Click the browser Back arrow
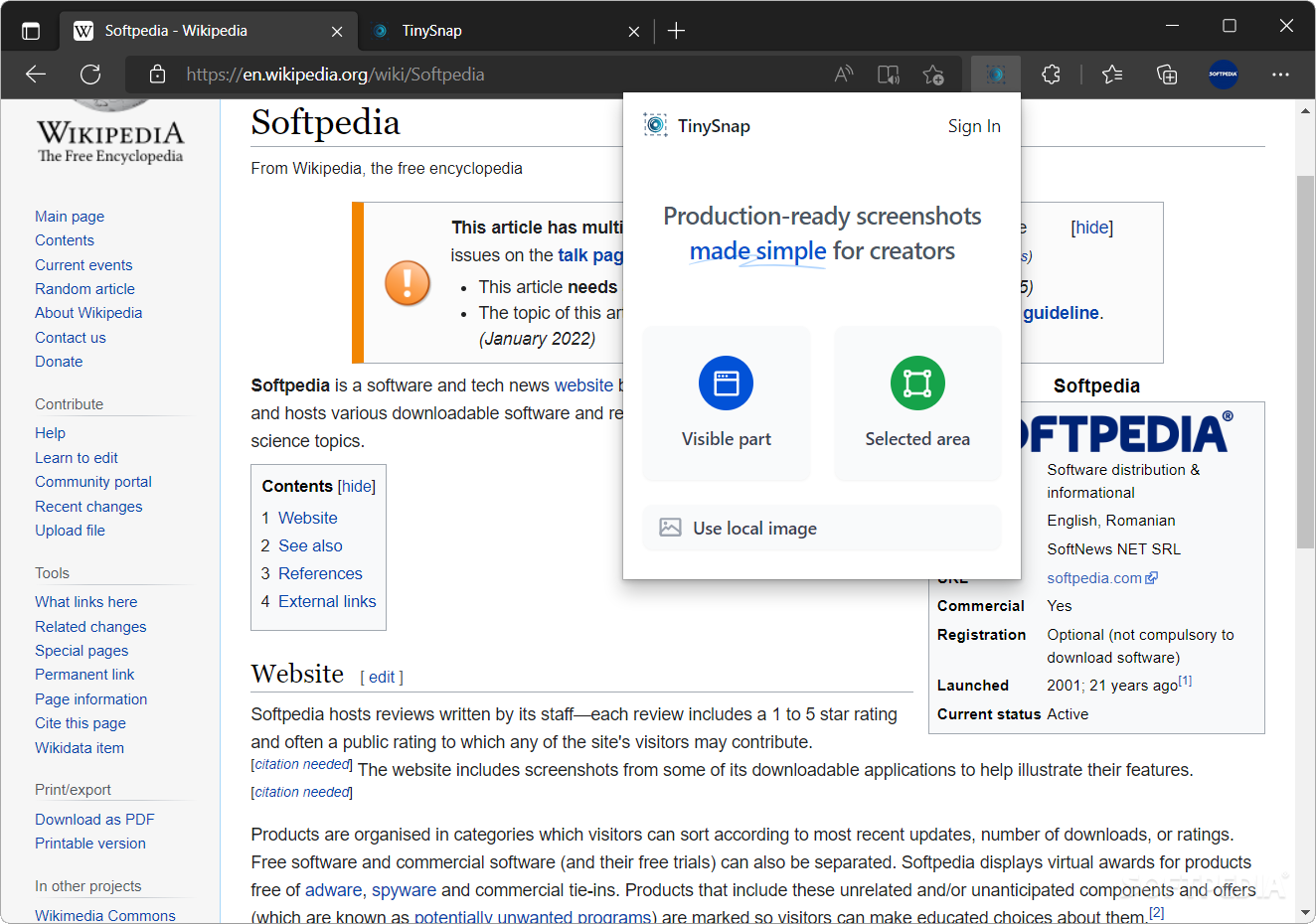 point(36,75)
